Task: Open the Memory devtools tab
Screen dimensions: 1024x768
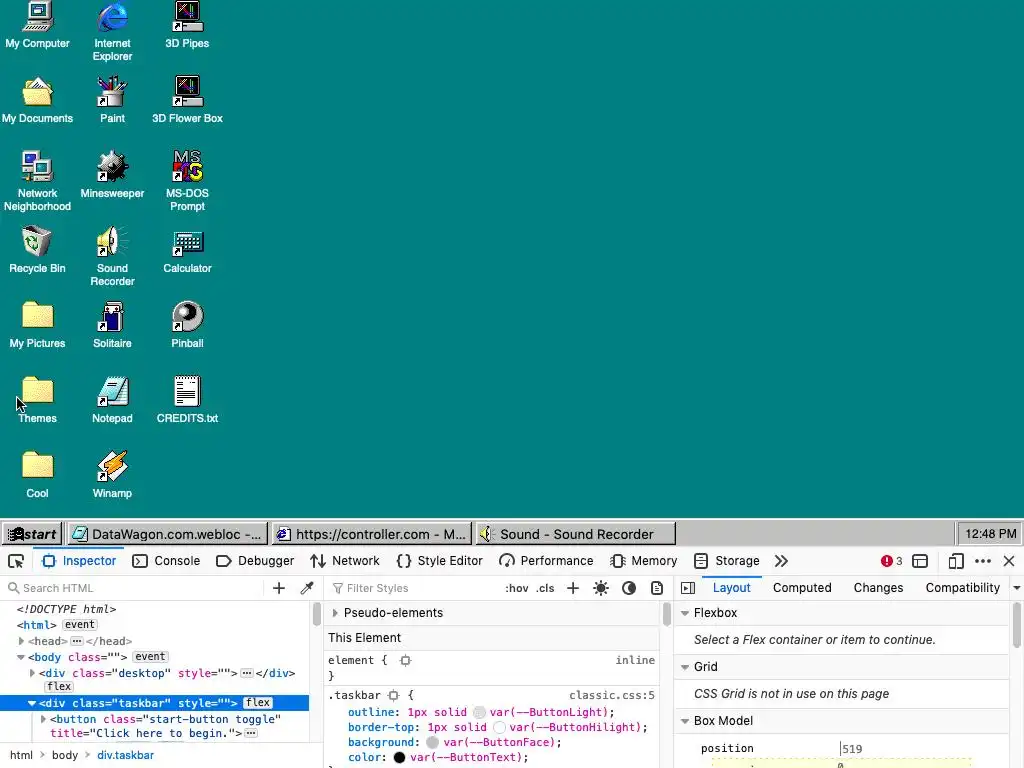Action: [643, 561]
